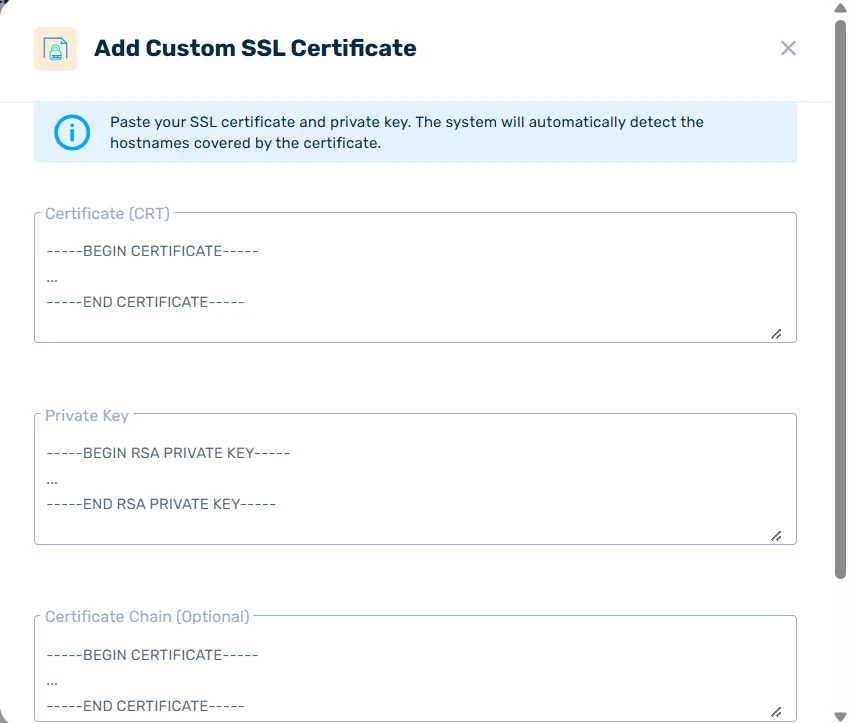
Task: Click the Paste your SSL certificate notice text
Action: 407,133
